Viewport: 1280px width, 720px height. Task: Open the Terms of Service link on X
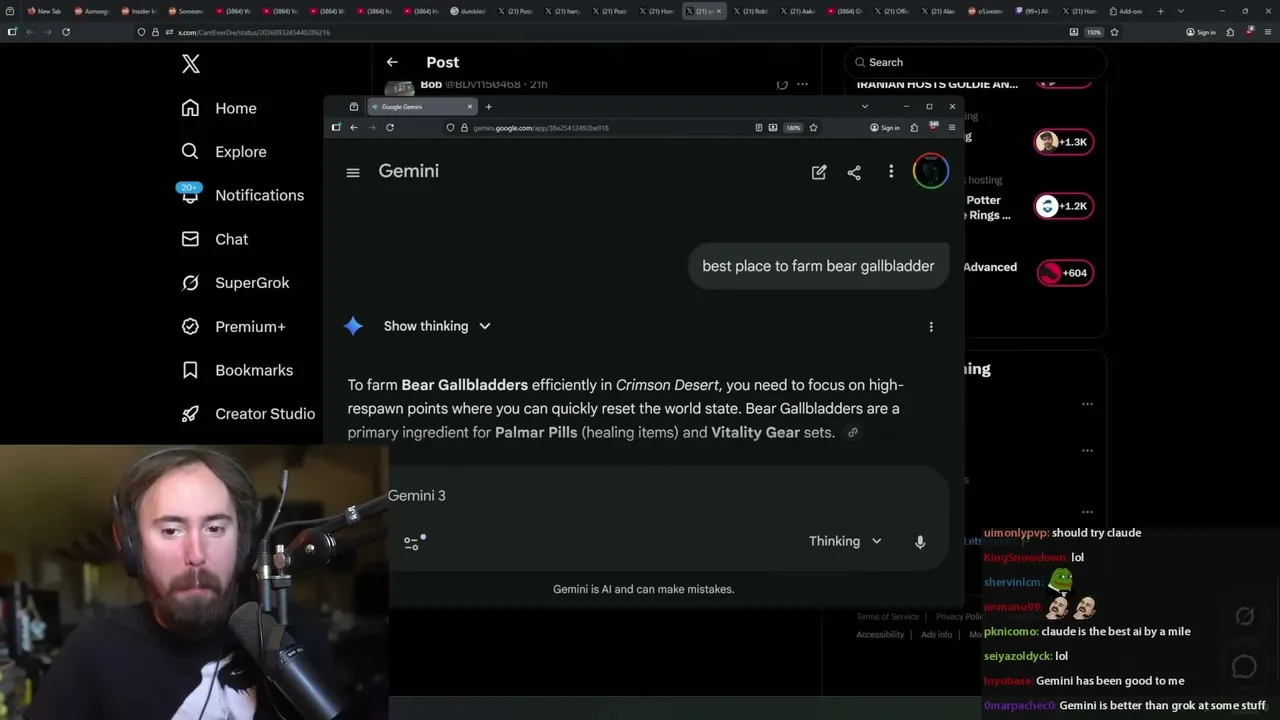pos(887,617)
